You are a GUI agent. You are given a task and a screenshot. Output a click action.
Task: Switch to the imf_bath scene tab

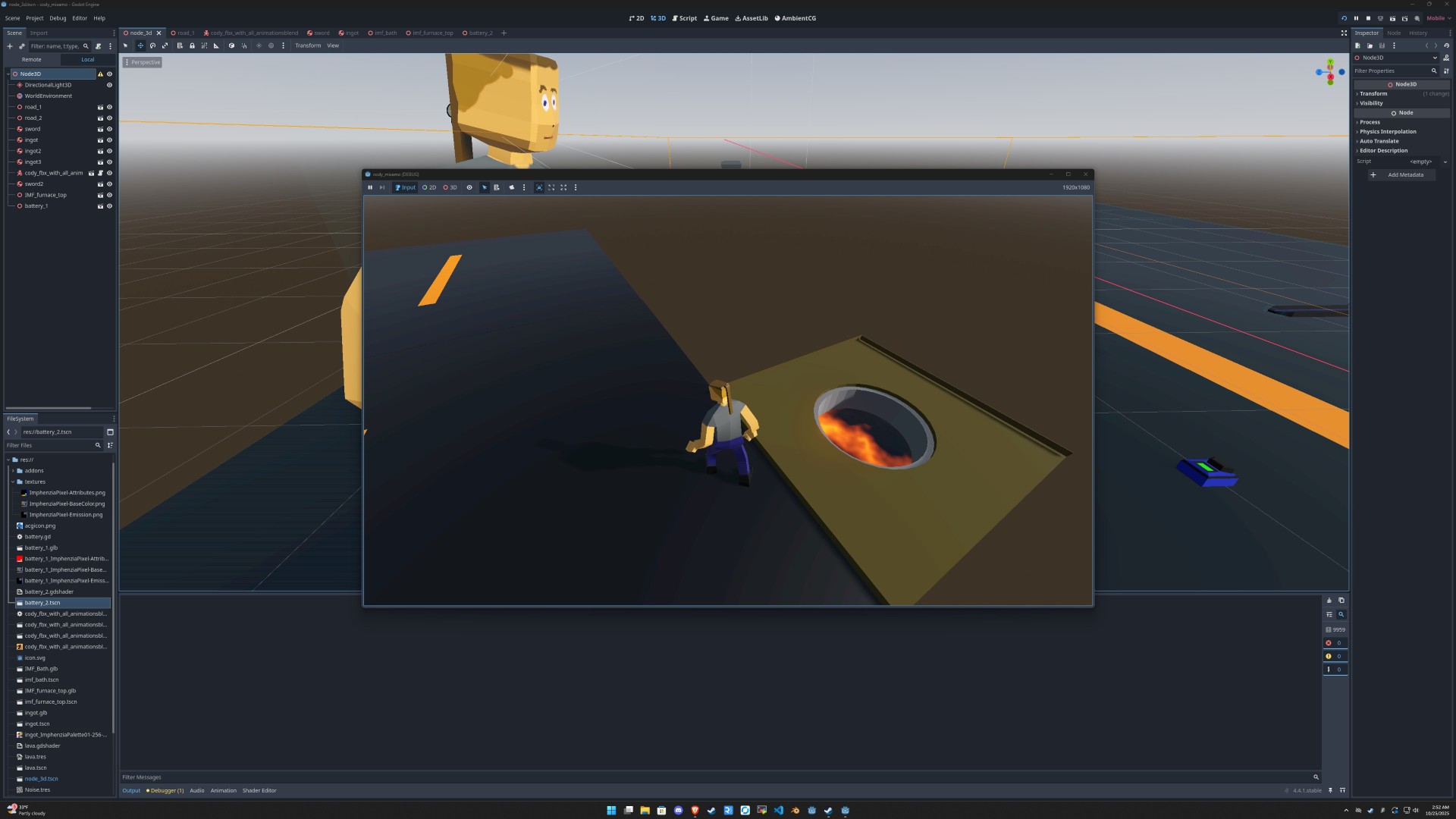pos(384,33)
